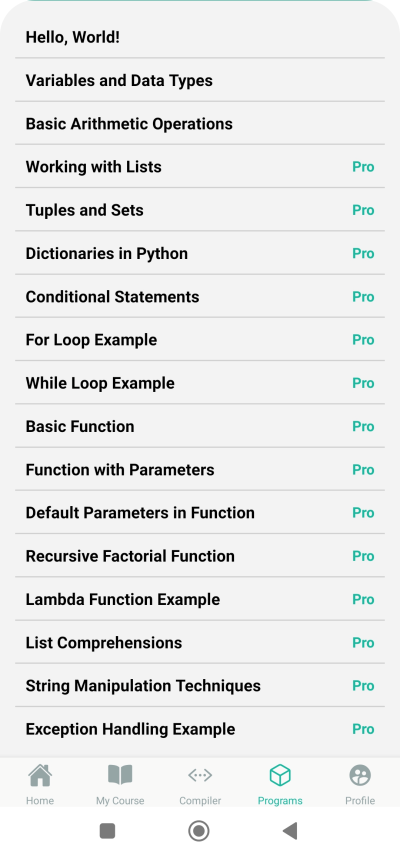Screen dimensions: 400x855
Task: Open Recursive Factorial Function program
Action: (x=200, y=556)
